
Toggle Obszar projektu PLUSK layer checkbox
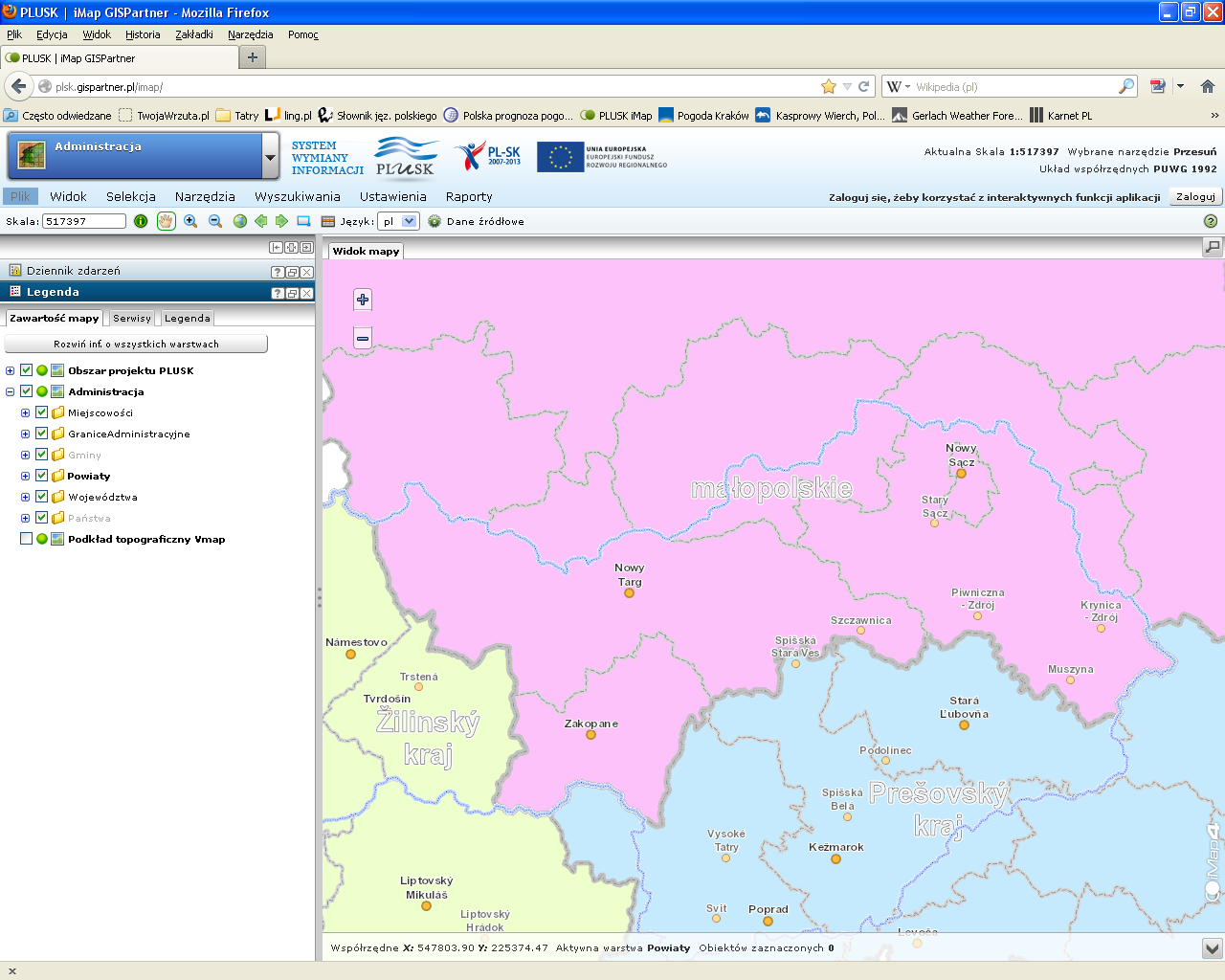click(27, 370)
